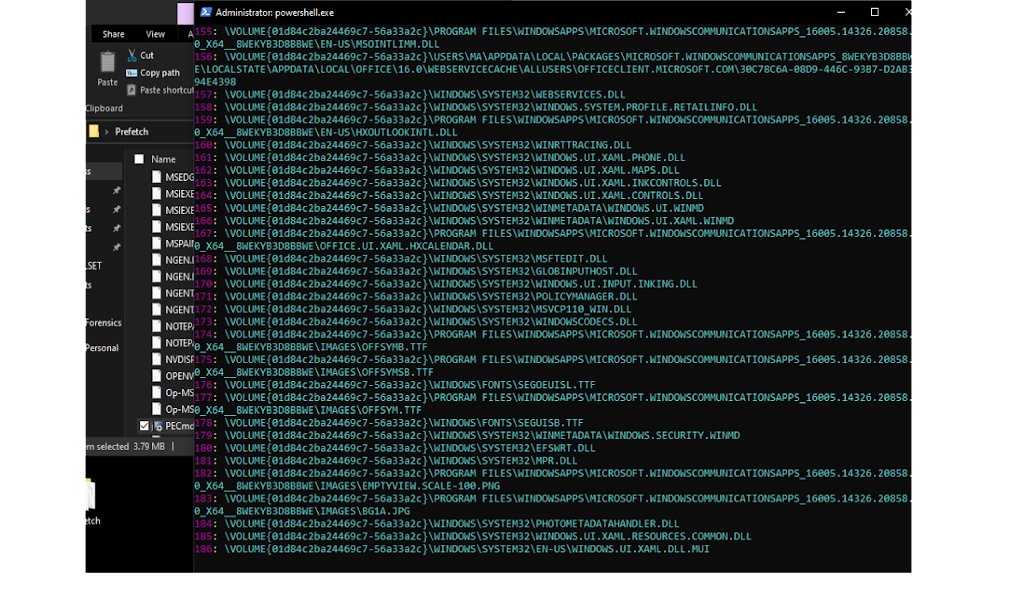
Task: Click the Copy path icon
Action: (x=132, y=72)
